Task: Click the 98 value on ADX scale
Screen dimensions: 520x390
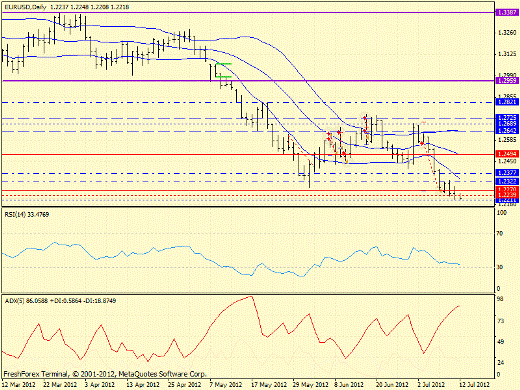Action: tap(500, 299)
